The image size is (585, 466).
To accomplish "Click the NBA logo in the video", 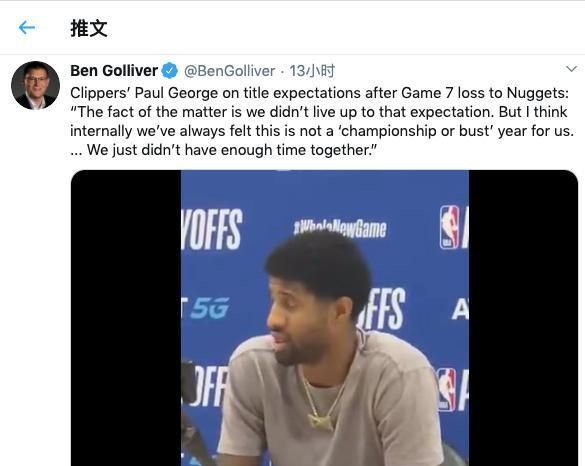I will coord(449,227).
